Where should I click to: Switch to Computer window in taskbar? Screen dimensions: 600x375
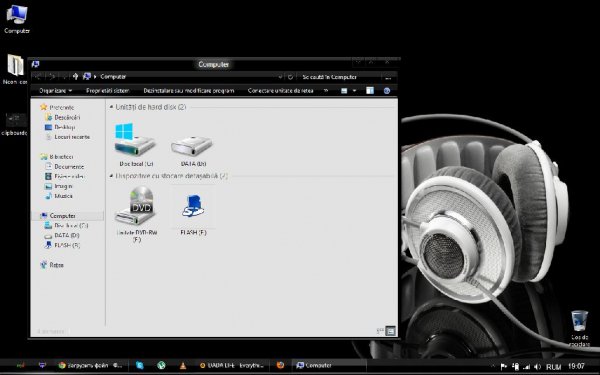[x=329, y=365]
